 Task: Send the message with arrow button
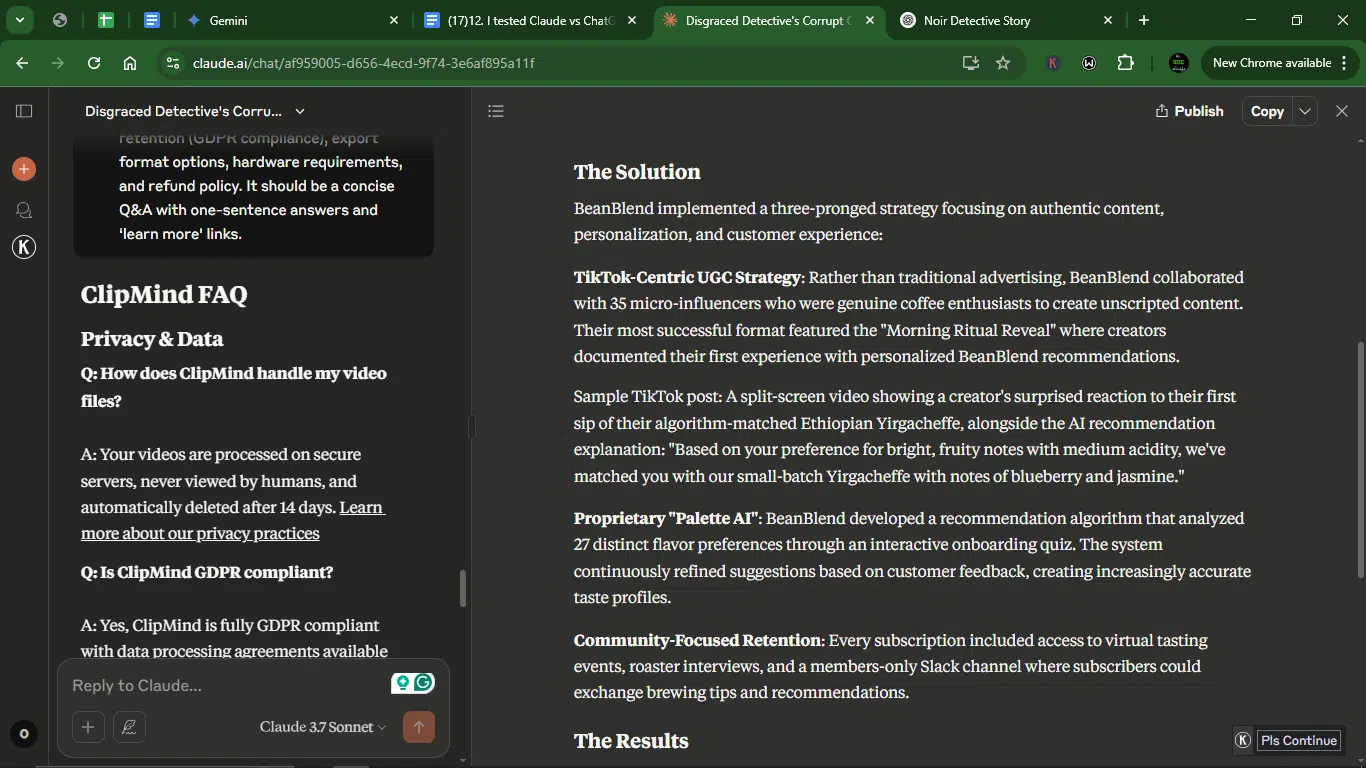tap(419, 727)
